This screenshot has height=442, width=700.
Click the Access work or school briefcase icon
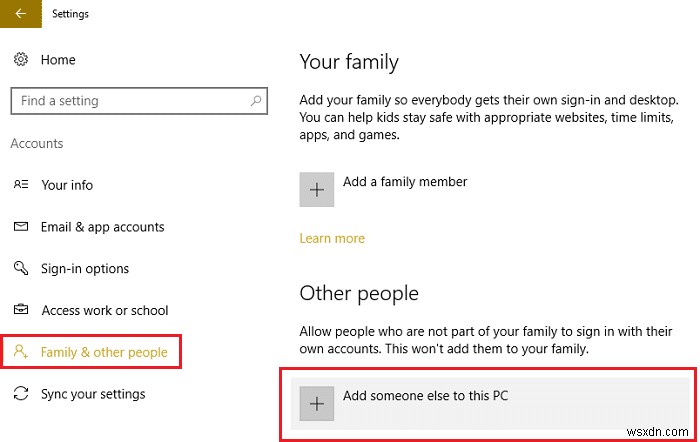pyautogui.click(x=20, y=311)
